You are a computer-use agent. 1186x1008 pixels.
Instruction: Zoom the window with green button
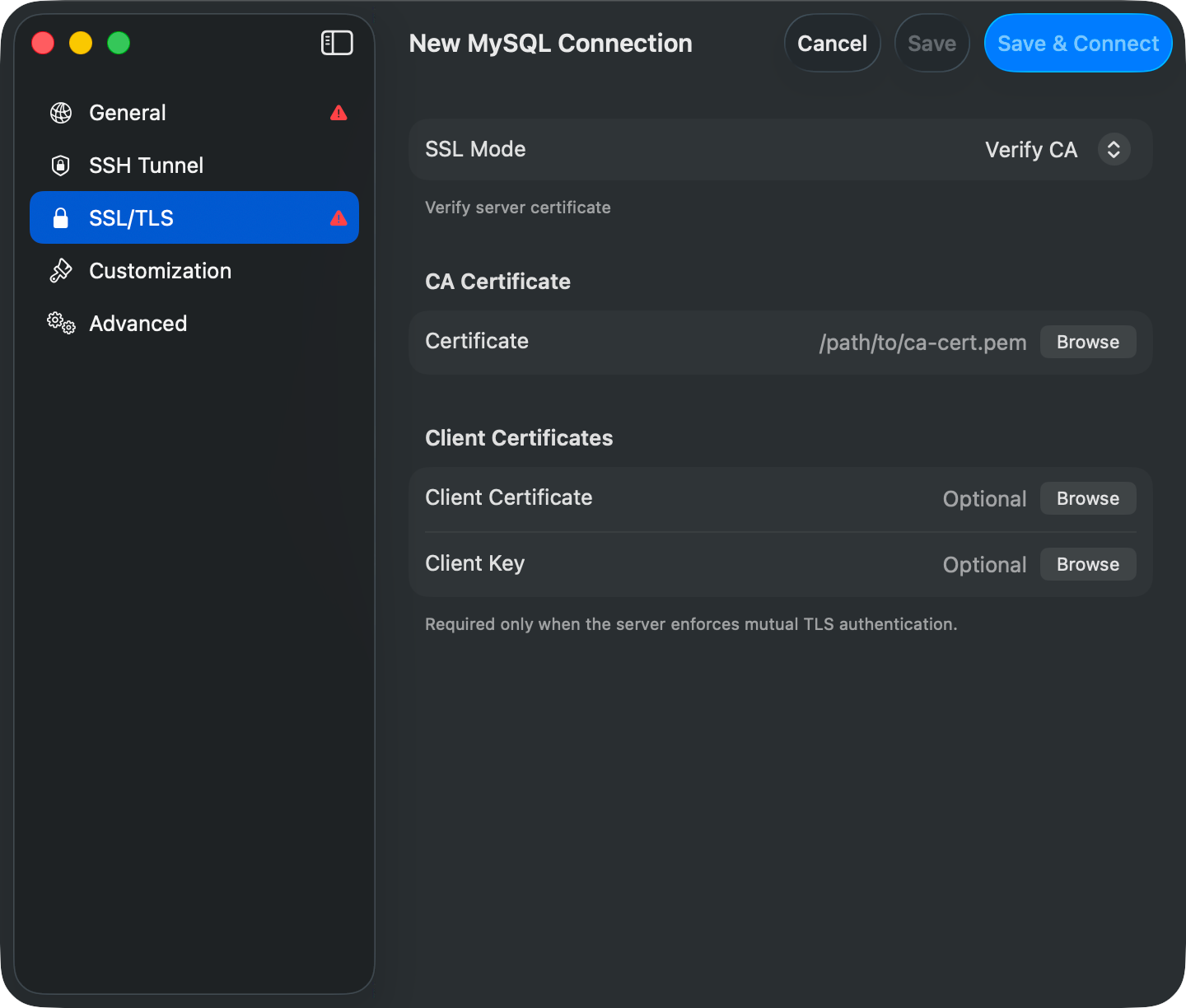[119, 43]
